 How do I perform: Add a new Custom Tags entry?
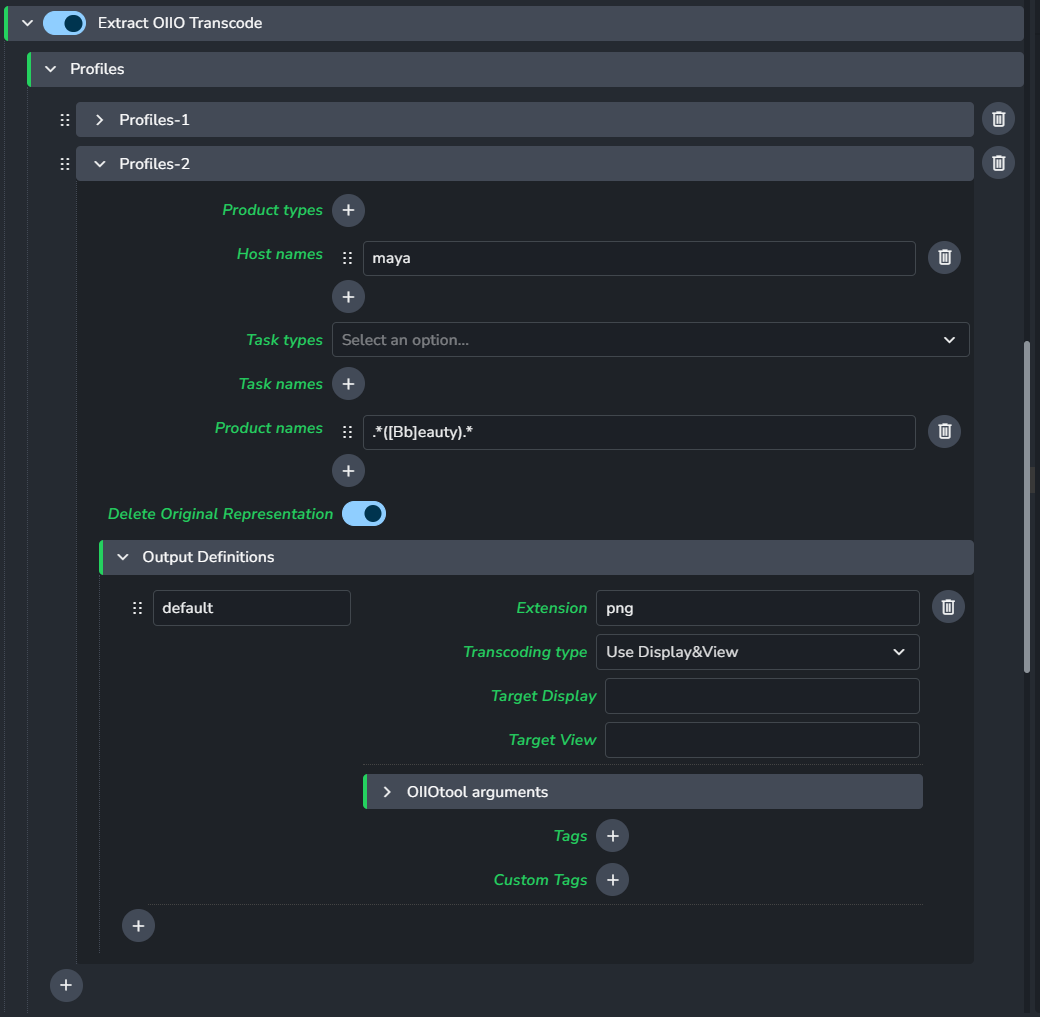612,880
